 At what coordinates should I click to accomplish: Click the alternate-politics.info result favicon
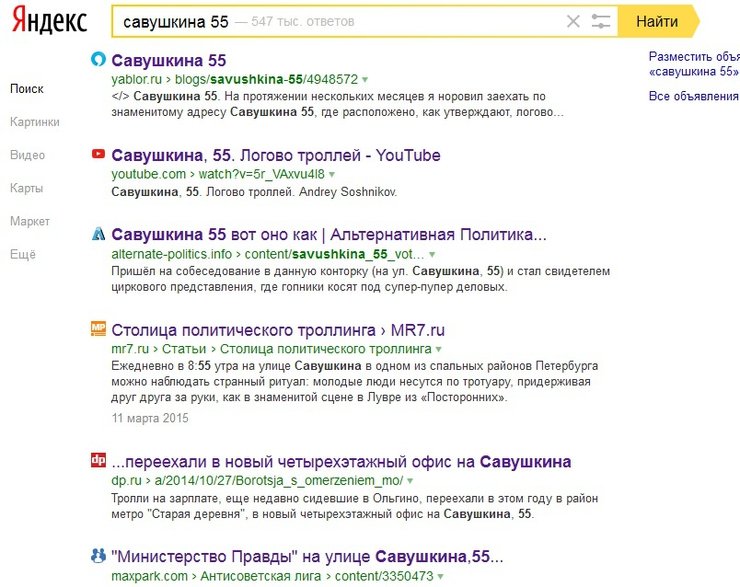(x=98, y=234)
